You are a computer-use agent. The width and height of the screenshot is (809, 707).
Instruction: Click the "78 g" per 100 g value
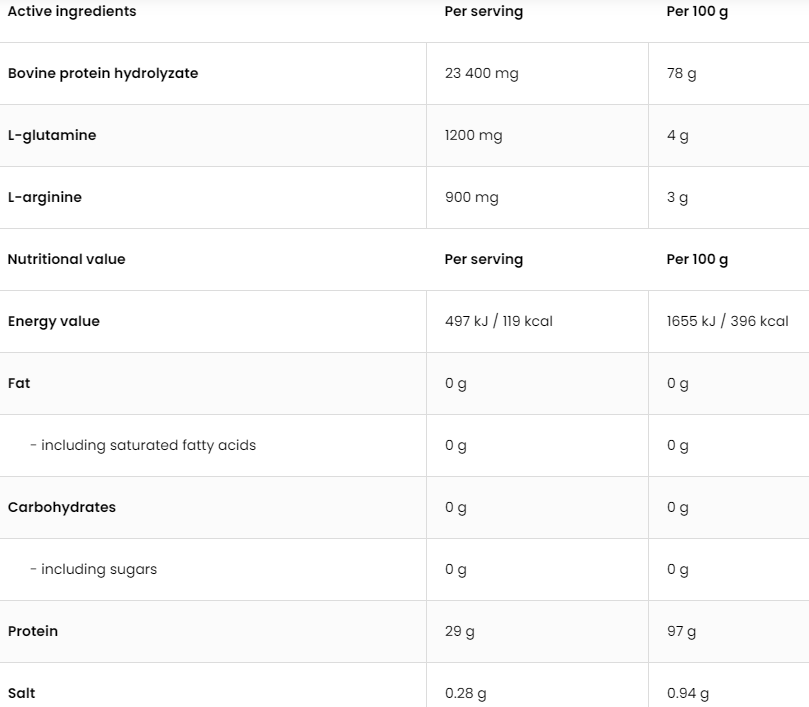(681, 73)
